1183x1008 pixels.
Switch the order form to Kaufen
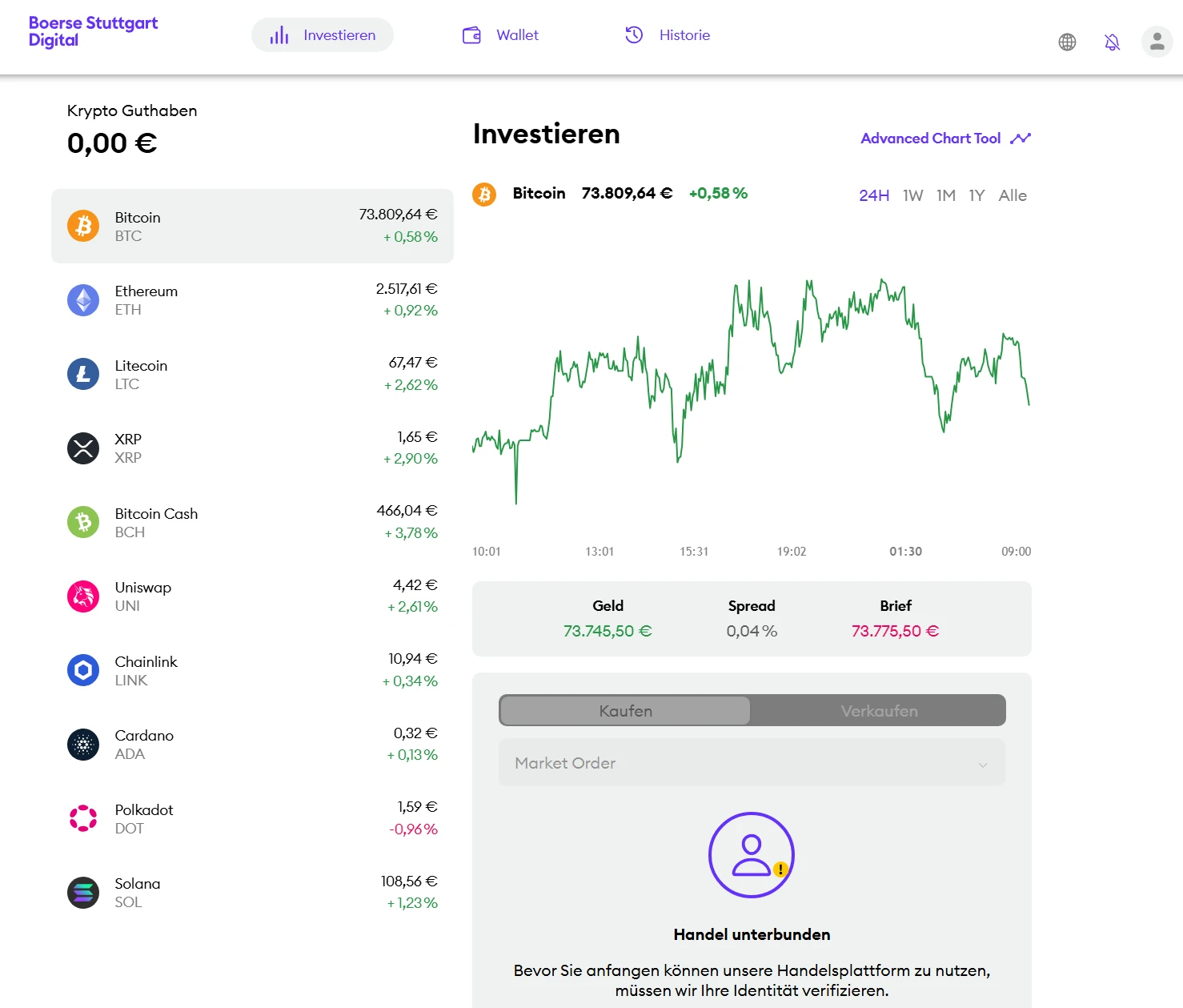tap(625, 711)
